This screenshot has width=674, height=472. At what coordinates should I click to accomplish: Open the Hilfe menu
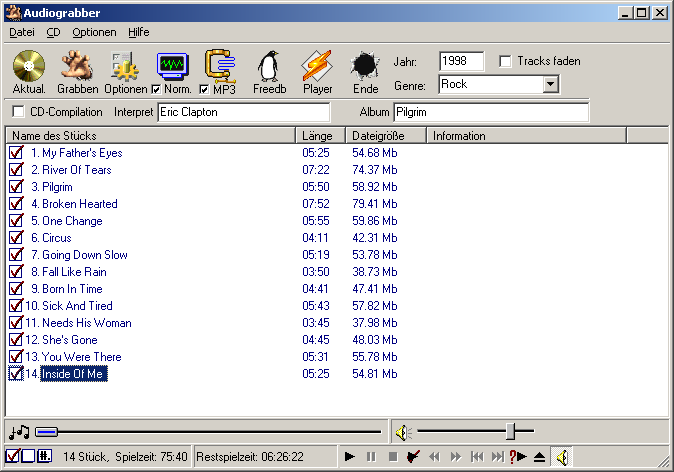[138, 32]
